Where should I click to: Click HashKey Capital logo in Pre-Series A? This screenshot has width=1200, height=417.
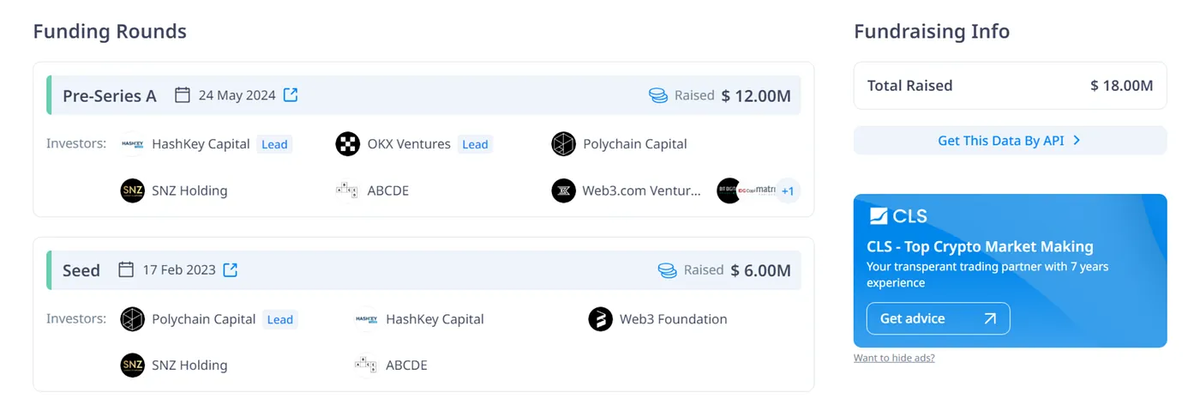(x=133, y=144)
